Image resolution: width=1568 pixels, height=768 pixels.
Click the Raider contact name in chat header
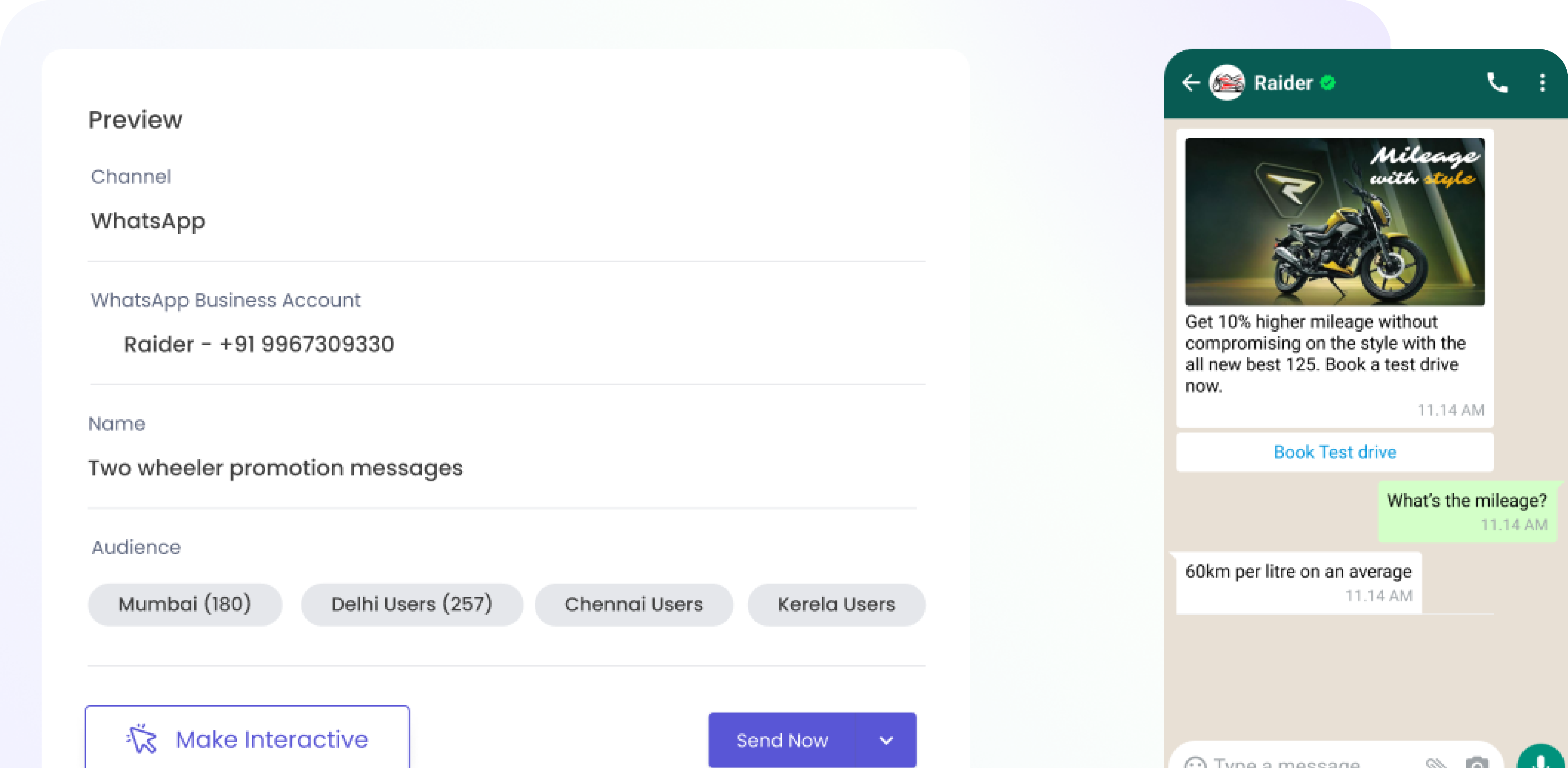coord(1283,83)
